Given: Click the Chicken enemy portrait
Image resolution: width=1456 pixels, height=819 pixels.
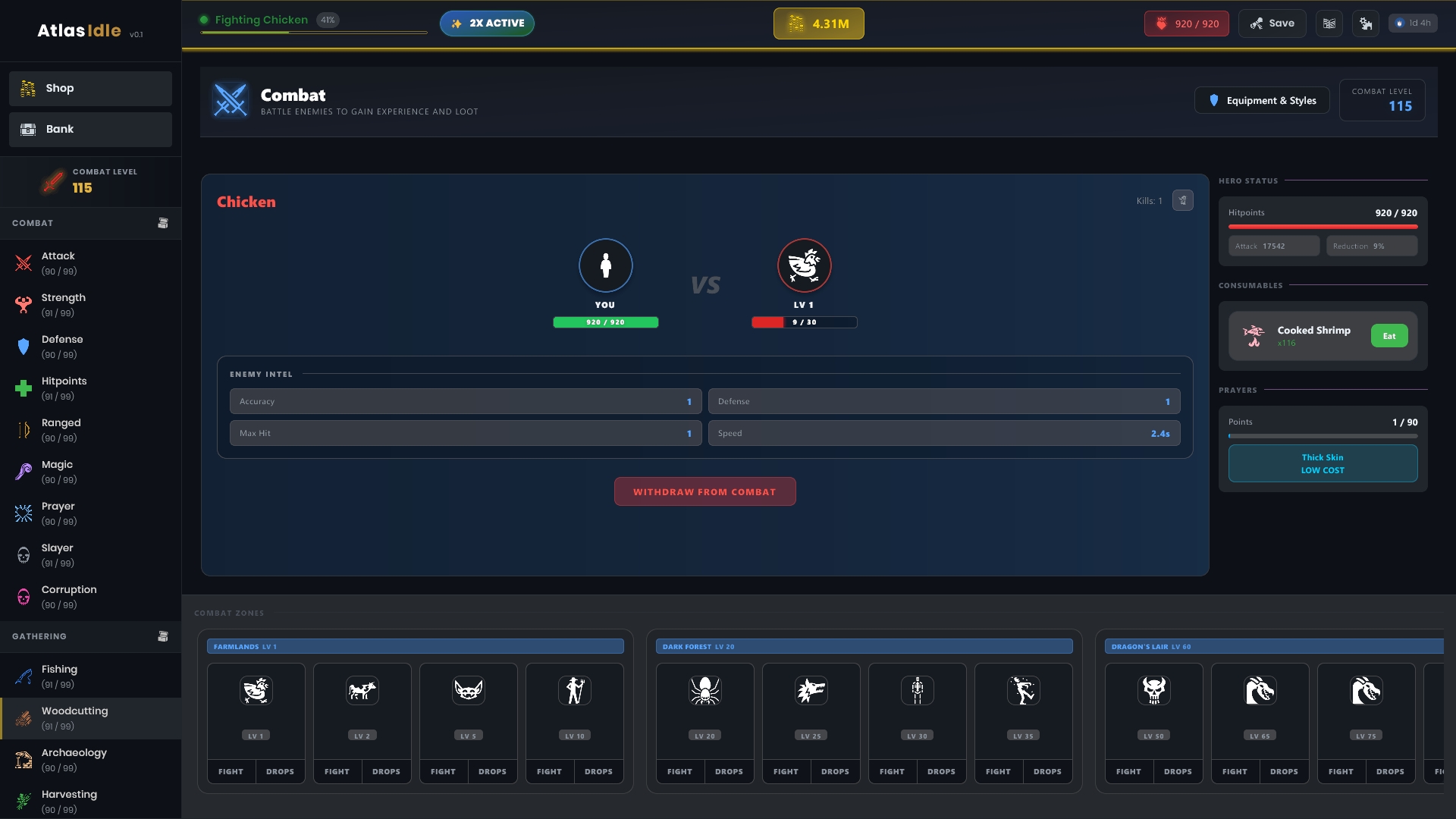Looking at the screenshot, I should (804, 265).
